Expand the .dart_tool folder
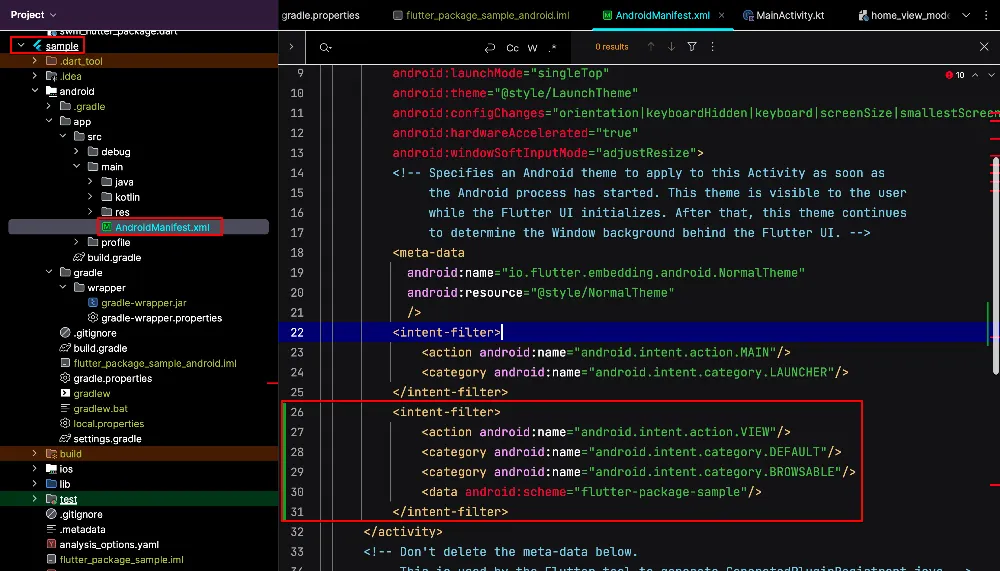Viewport: 1000px width, 571px height. [36, 61]
